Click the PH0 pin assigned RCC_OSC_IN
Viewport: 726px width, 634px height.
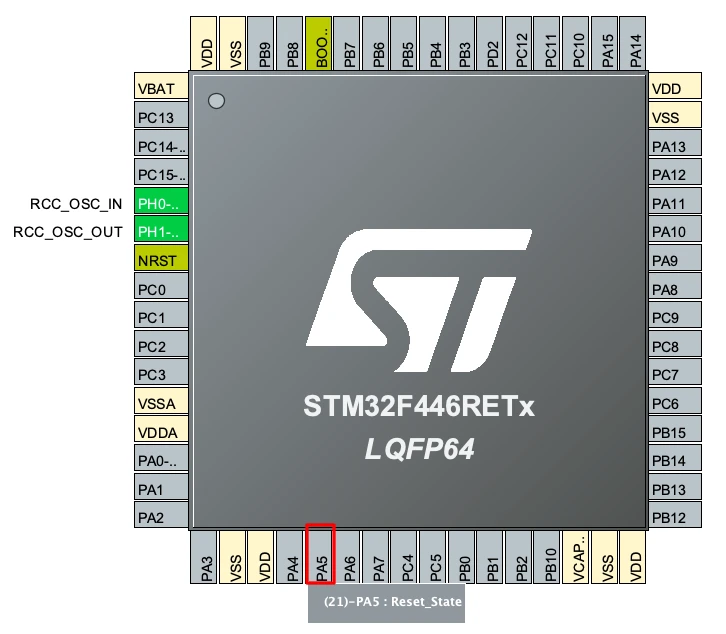pos(161,201)
